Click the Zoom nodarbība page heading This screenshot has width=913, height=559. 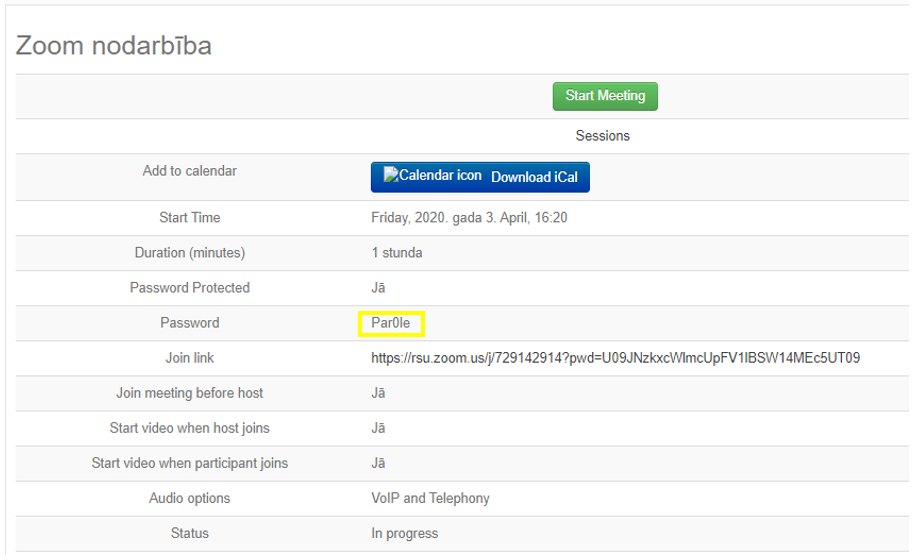click(114, 46)
